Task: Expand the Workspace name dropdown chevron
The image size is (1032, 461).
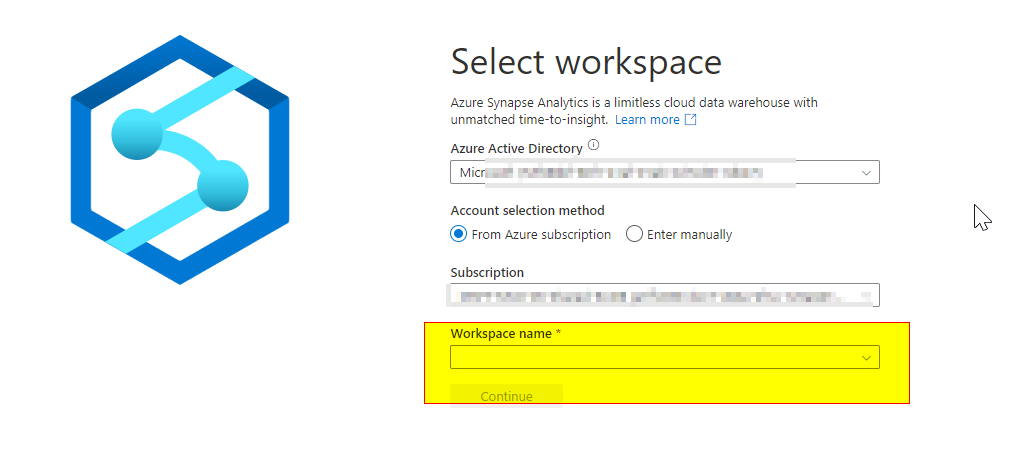Action: coord(866,358)
